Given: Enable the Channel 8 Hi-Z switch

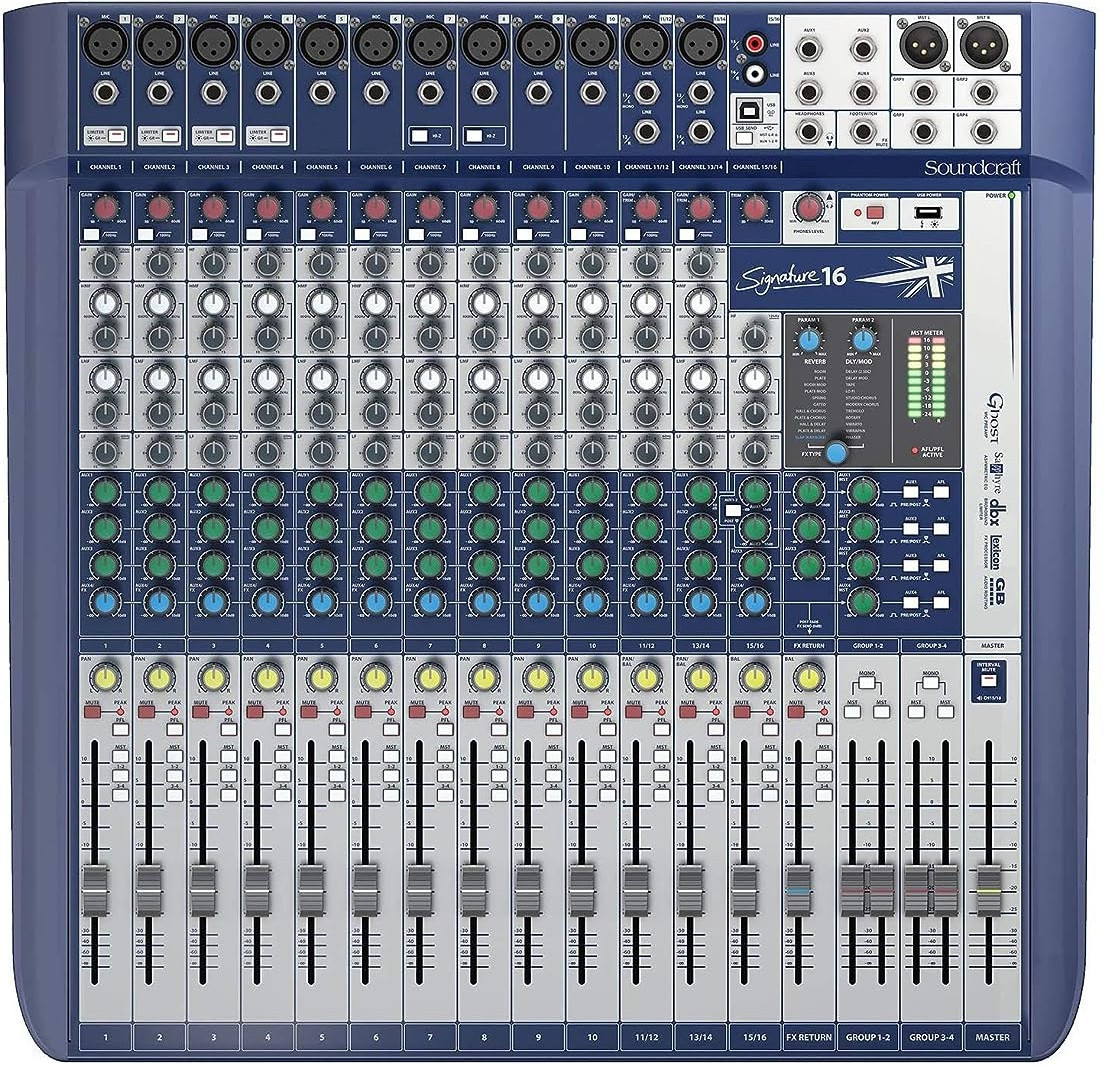Looking at the screenshot, I should click(475, 135).
